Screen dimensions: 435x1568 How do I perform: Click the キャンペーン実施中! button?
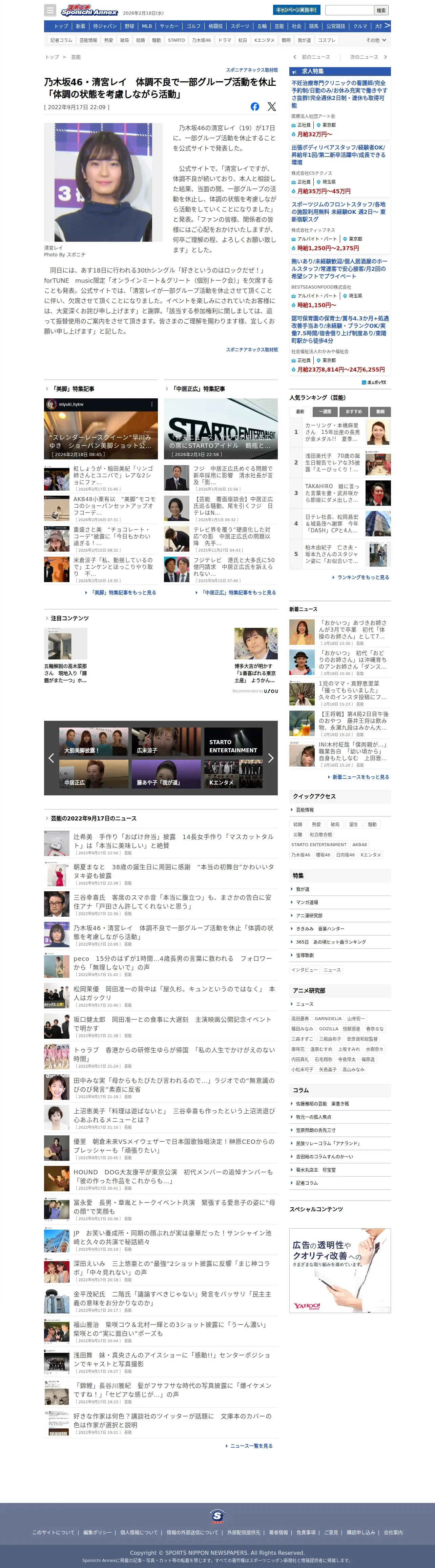point(296,11)
